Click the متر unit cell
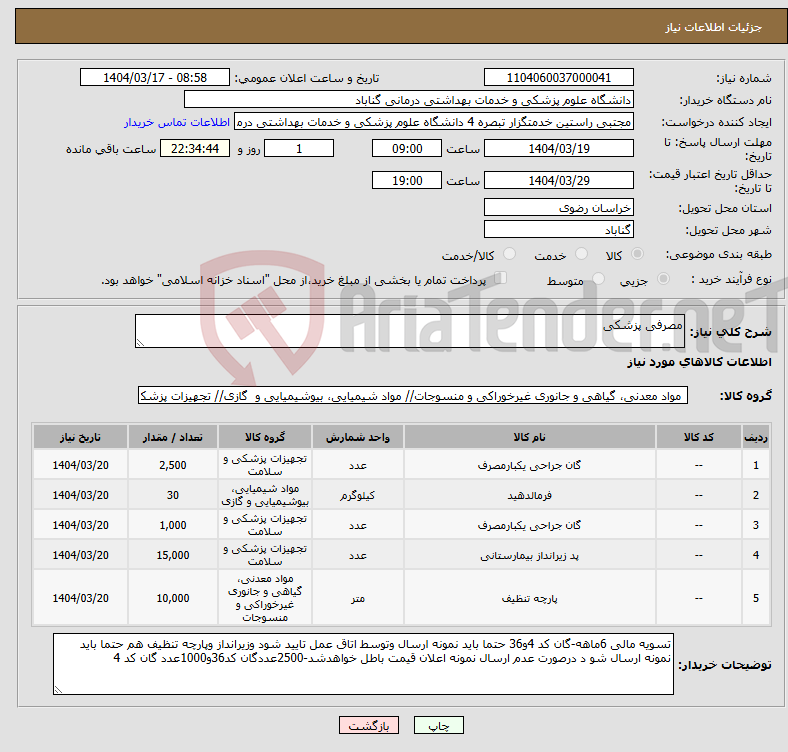Image resolution: width=788 pixels, height=752 pixels. coord(357,598)
